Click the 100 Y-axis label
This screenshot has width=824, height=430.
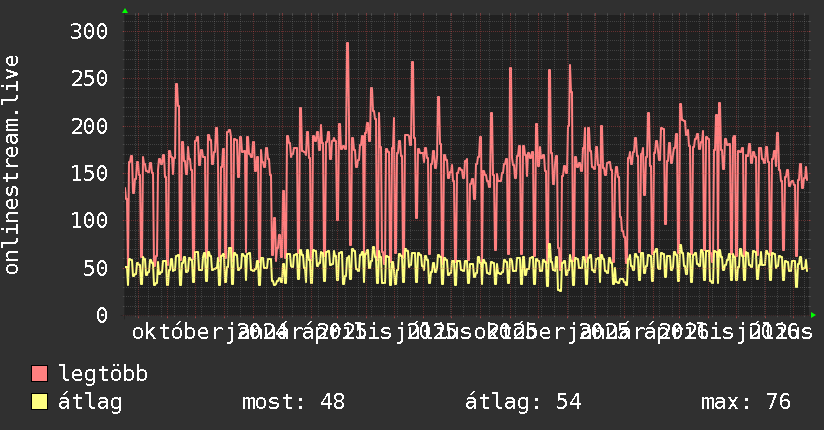tap(89, 220)
